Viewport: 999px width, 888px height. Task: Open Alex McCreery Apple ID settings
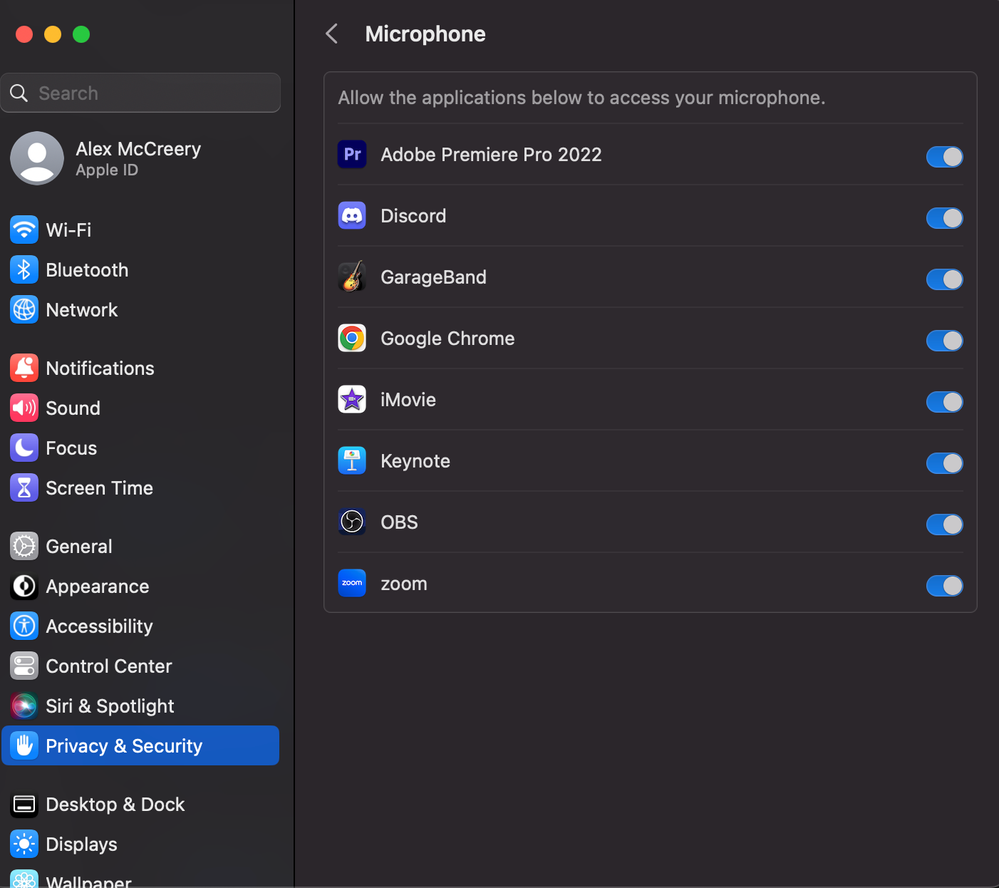point(138,158)
